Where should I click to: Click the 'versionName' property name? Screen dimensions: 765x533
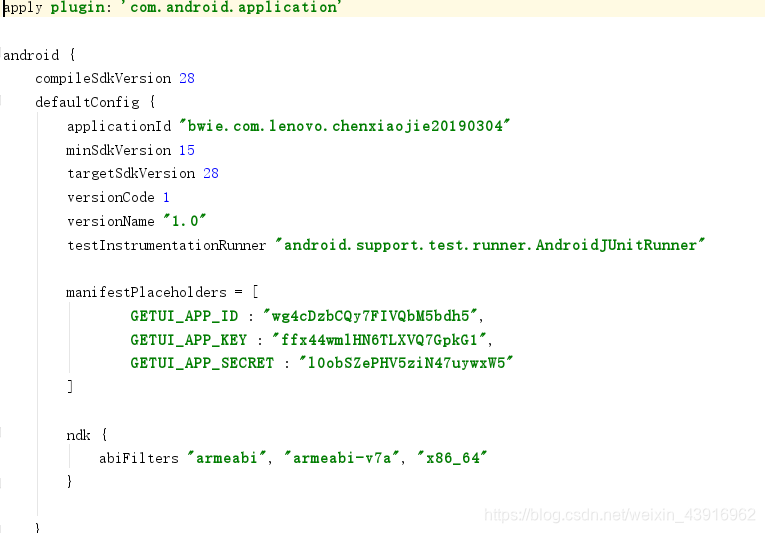coord(111,222)
